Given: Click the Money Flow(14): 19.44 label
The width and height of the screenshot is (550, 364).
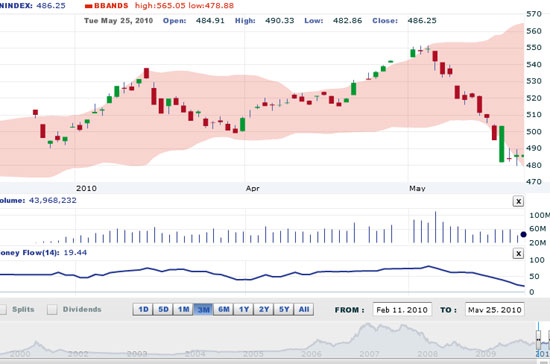Looking at the screenshot, I should pyautogui.click(x=43, y=252).
